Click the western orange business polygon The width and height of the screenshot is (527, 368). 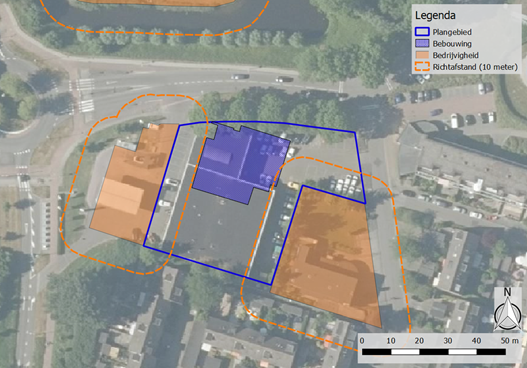(x=134, y=183)
